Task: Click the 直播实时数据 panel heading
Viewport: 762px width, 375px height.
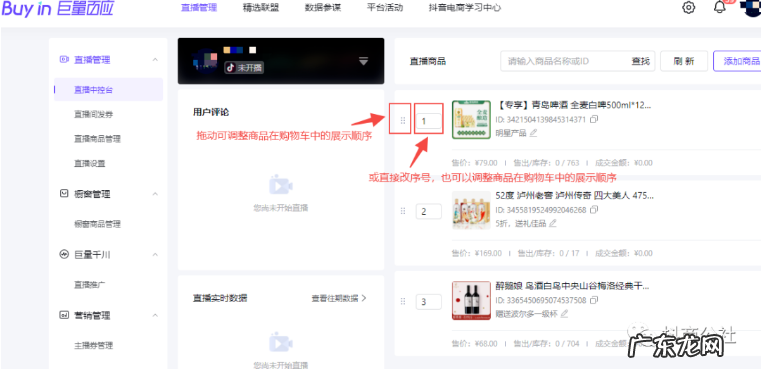Action: (220, 298)
